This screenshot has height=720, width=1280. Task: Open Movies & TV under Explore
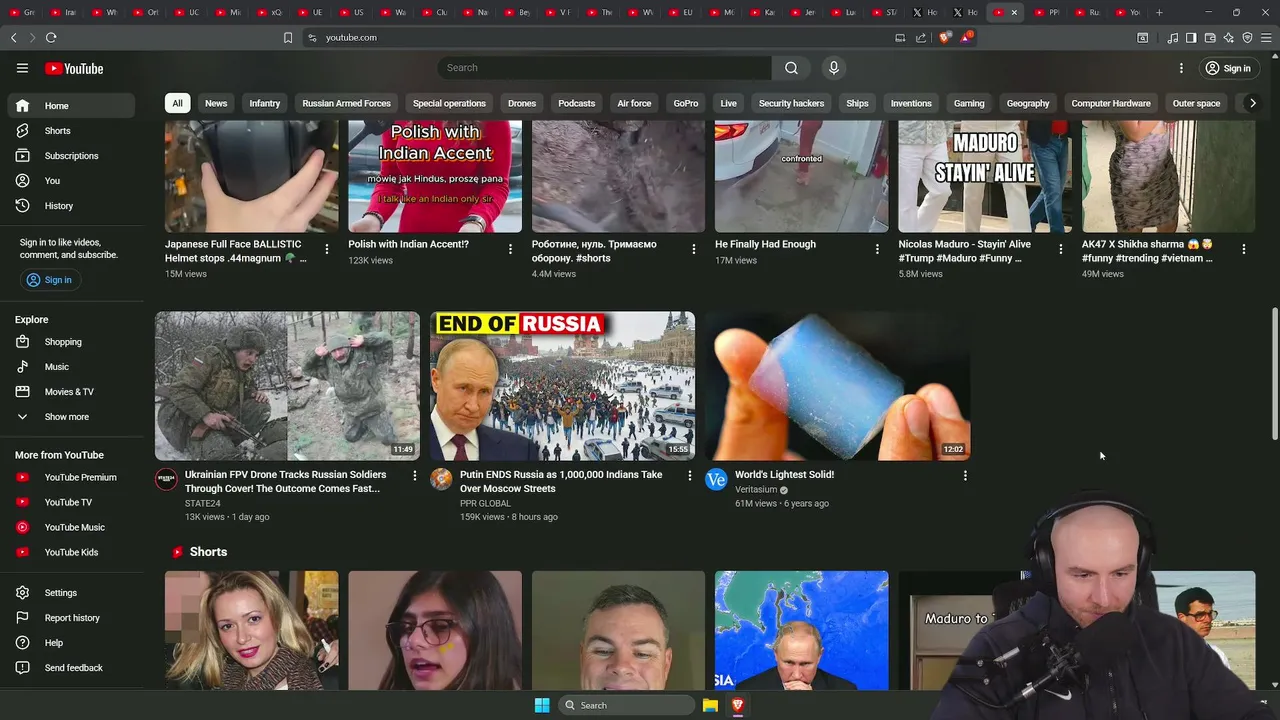[70, 392]
